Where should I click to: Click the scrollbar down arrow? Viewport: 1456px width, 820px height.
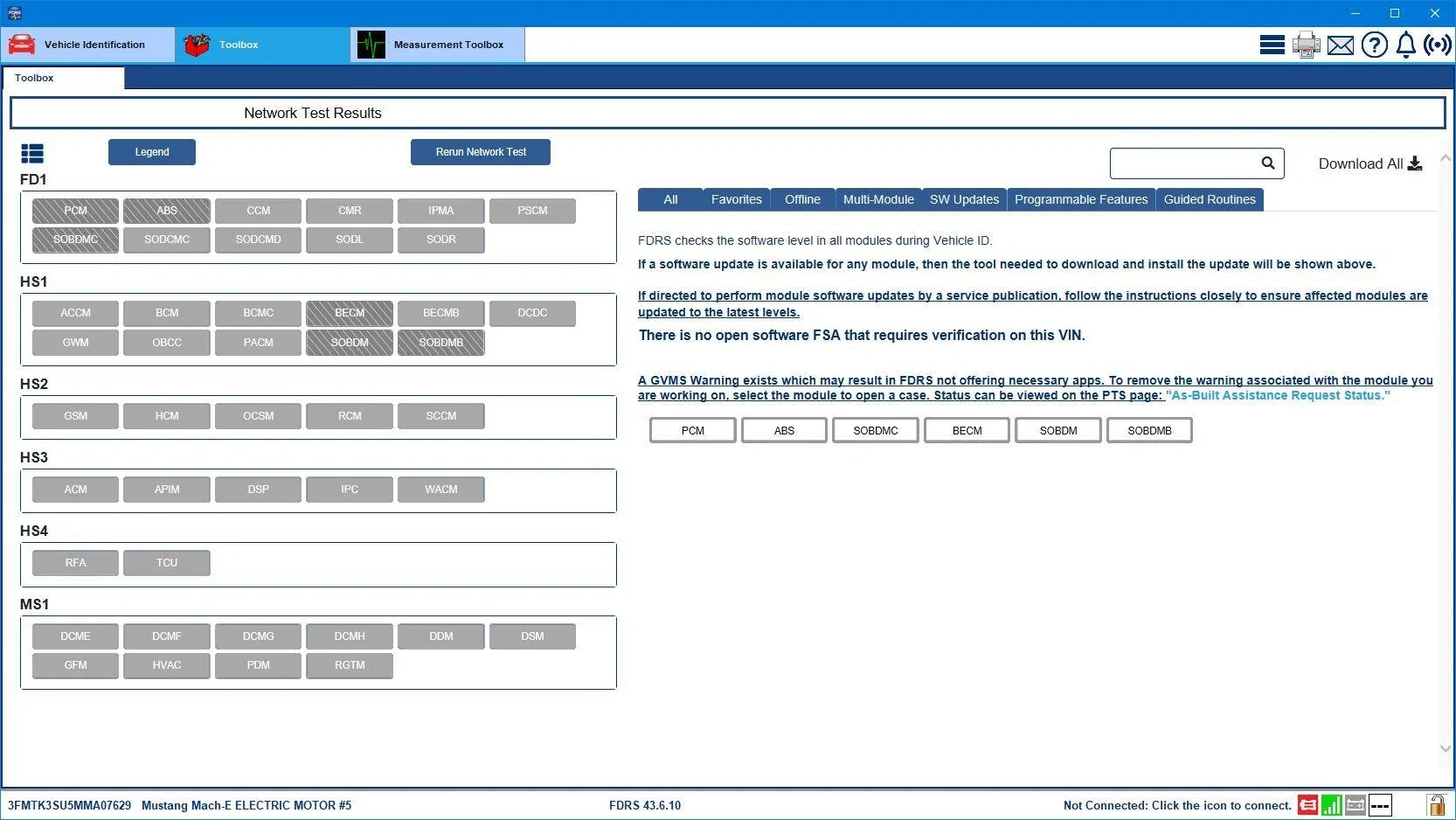click(1446, 748)
